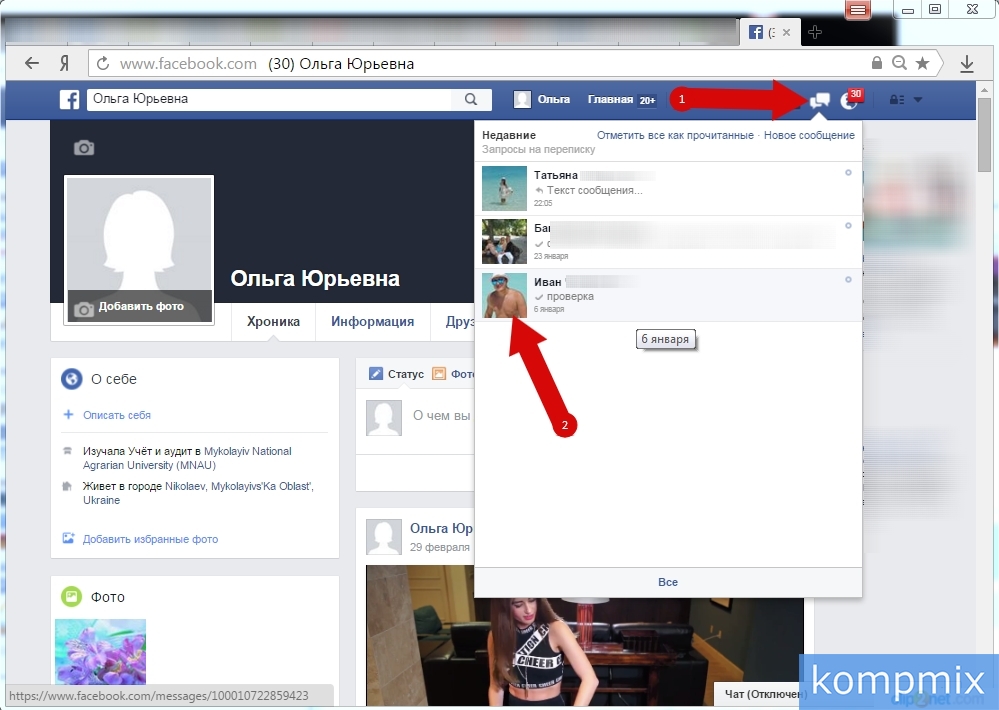
Task: Switch to Хроника tab
Action: [273, 322]
